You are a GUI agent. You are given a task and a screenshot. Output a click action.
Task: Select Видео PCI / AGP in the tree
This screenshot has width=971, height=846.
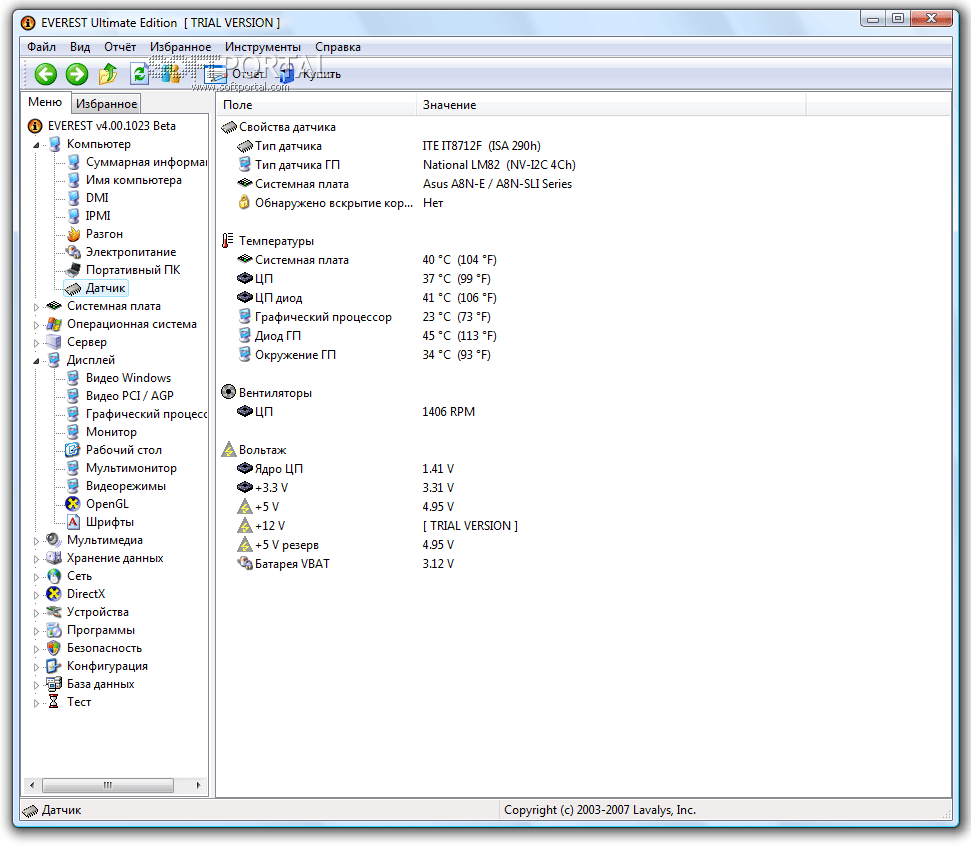pos(129,396)
